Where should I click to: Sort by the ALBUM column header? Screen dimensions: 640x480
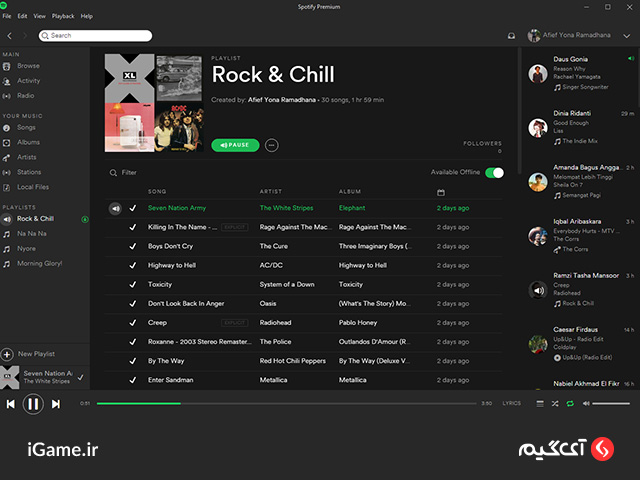pyautogui.click(x=350, y=191)
